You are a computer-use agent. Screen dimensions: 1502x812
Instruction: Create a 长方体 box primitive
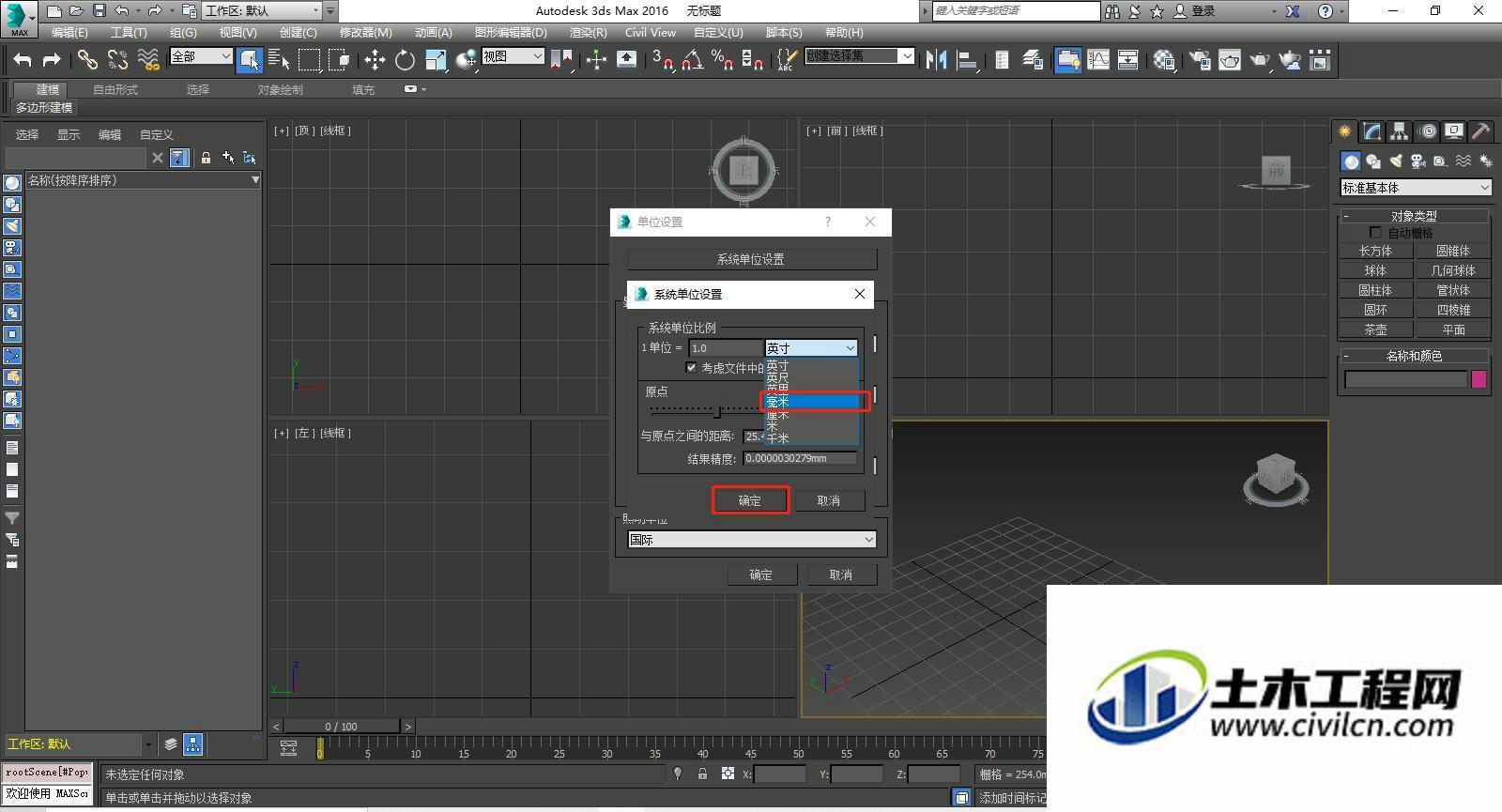(1375, 251)
